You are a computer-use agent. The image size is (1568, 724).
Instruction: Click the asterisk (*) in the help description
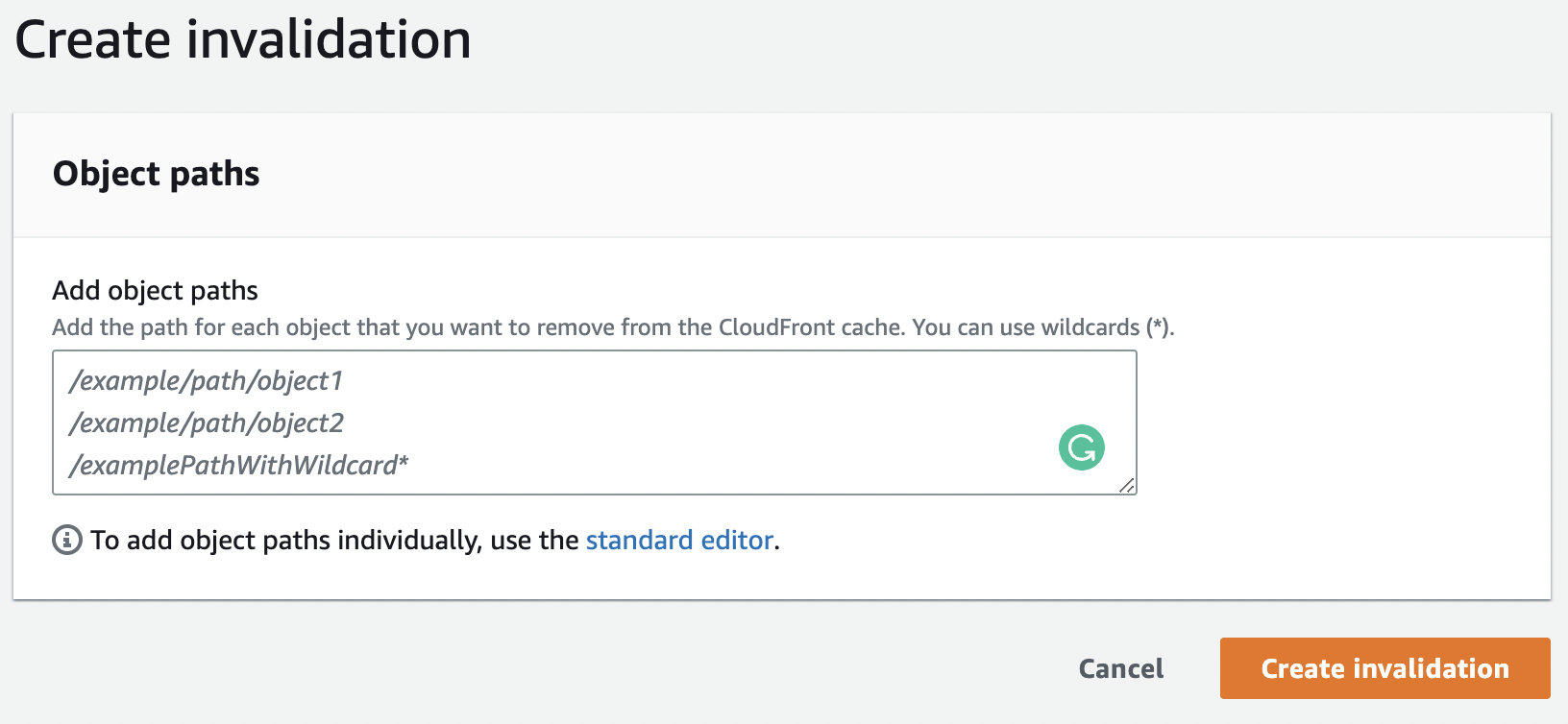point(1158,326)
